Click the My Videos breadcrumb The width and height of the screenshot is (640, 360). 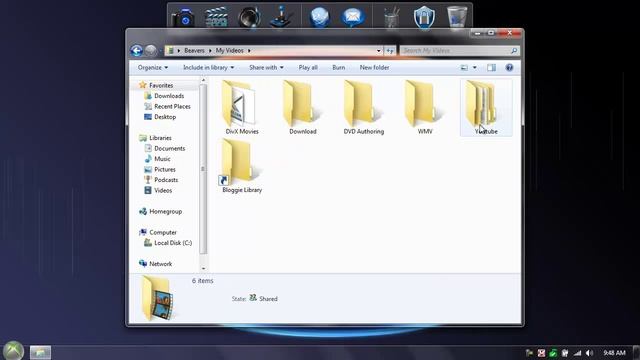(229, 51)
